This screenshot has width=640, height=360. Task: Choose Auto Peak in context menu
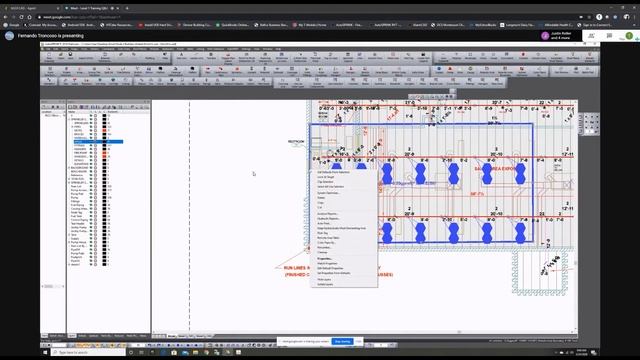point(324,224)
